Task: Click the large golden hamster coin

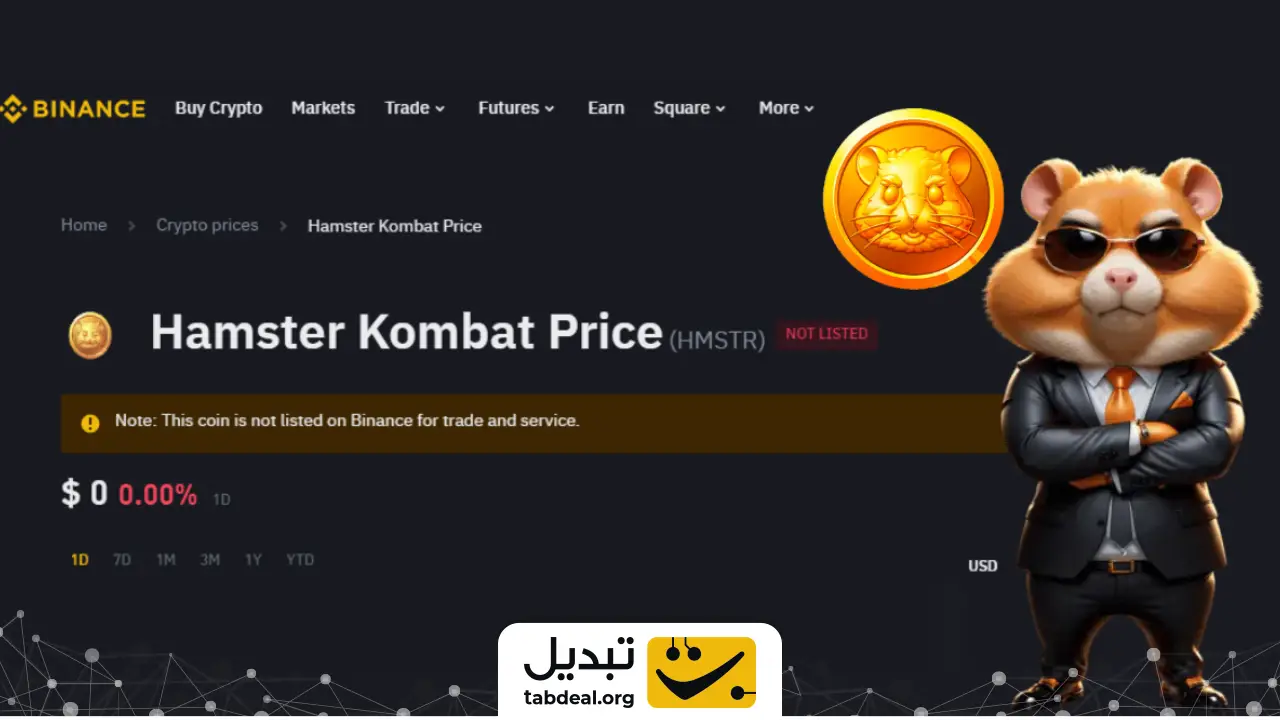Action: (x=913, y=199)
